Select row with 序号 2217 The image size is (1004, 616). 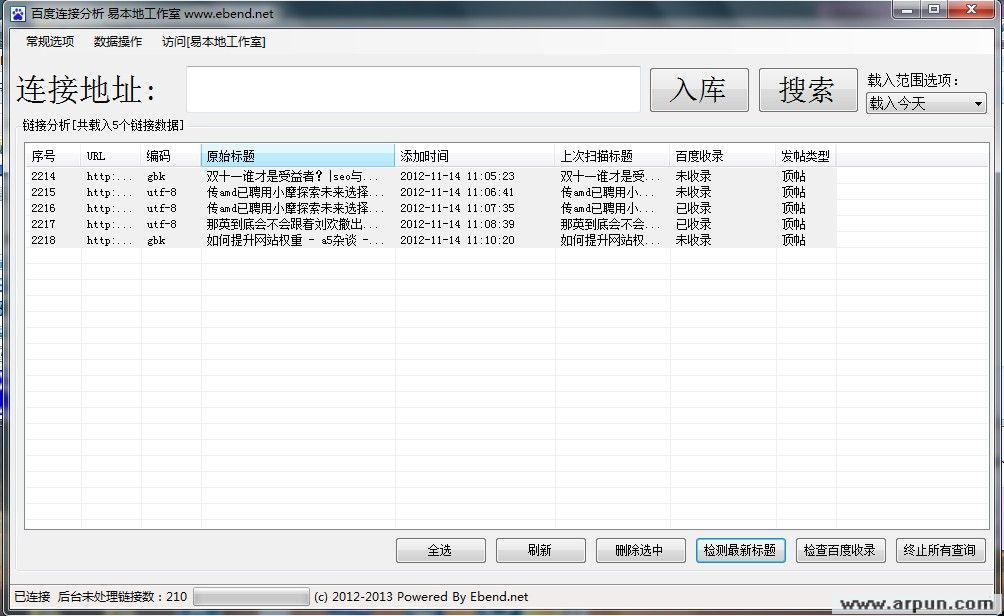431,224
